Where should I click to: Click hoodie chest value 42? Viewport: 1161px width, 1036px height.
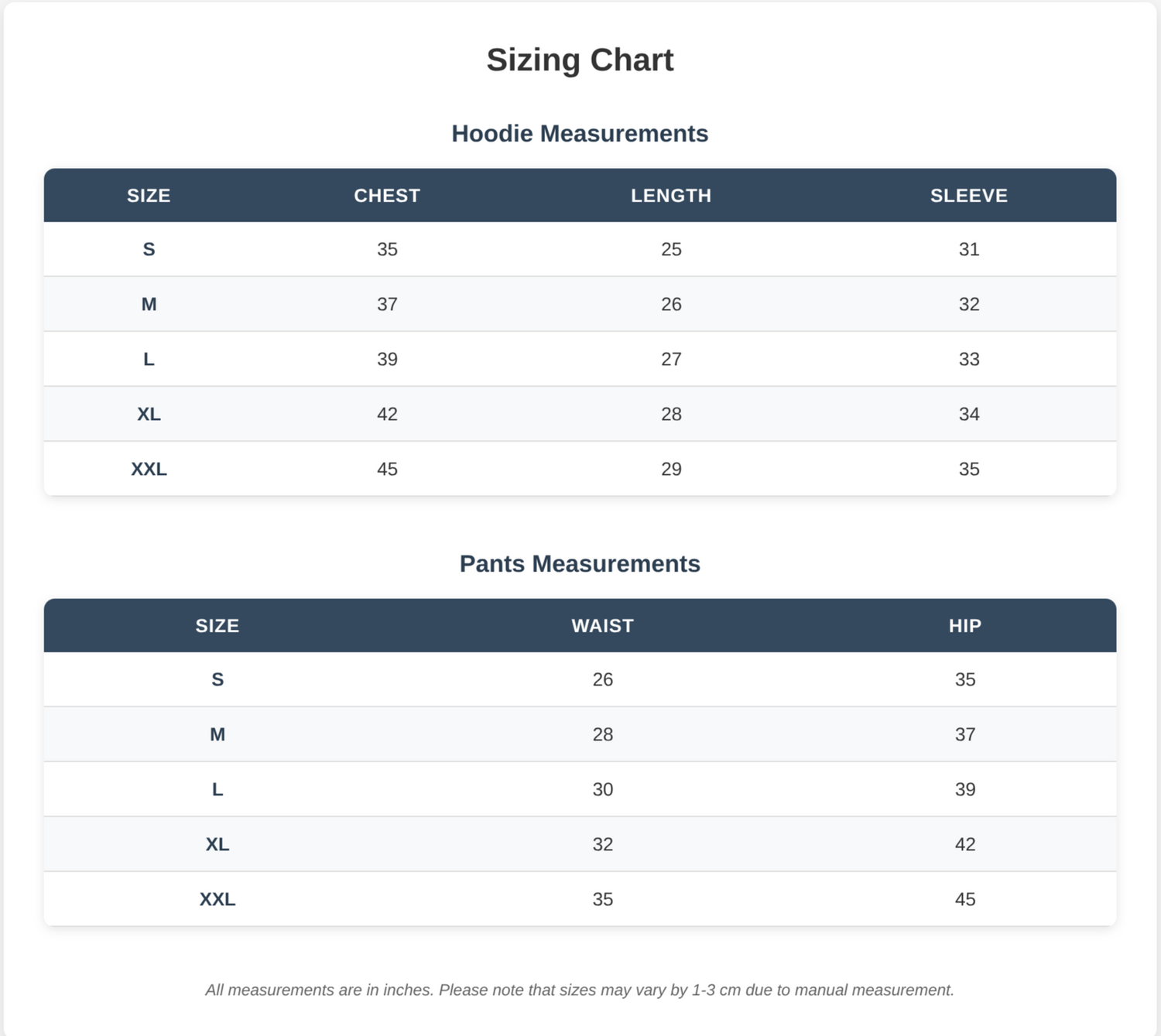click(387, 414)
